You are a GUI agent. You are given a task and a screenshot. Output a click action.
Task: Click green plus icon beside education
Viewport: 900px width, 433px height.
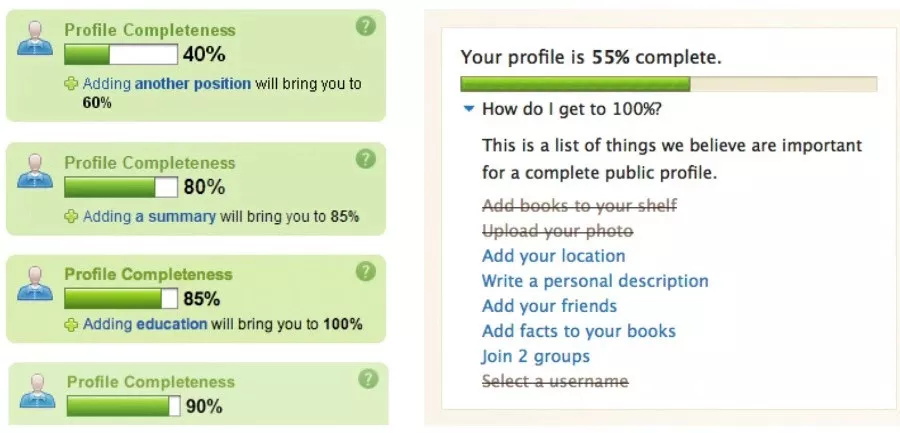(71, 324)
